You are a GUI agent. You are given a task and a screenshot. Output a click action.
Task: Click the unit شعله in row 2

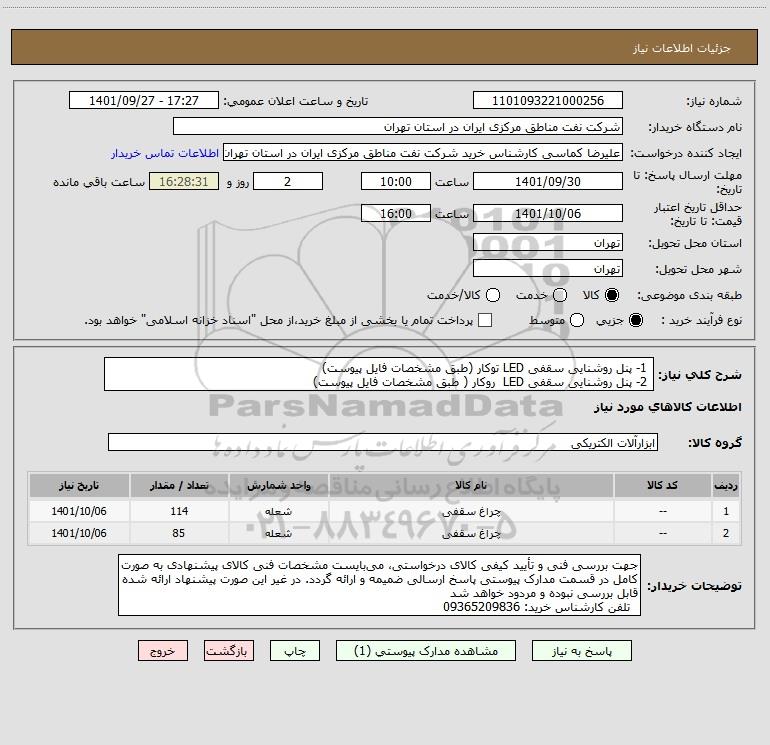278,533
